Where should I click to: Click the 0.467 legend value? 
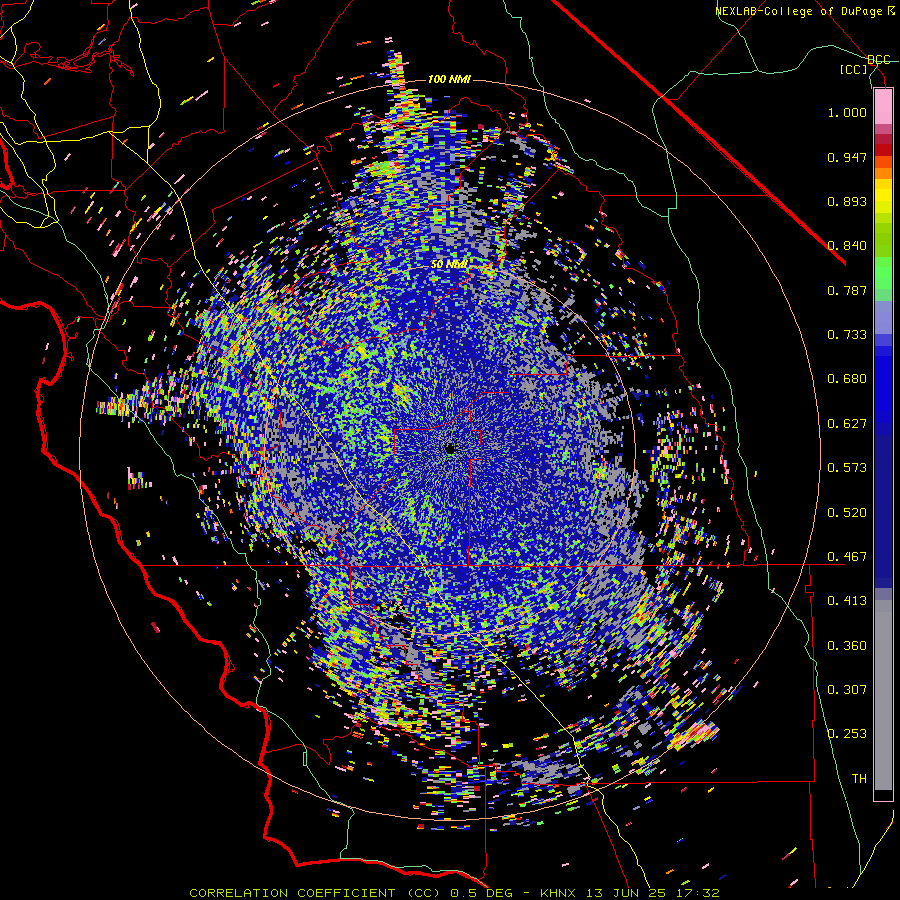pyautogui.click(x=847, y=557)
